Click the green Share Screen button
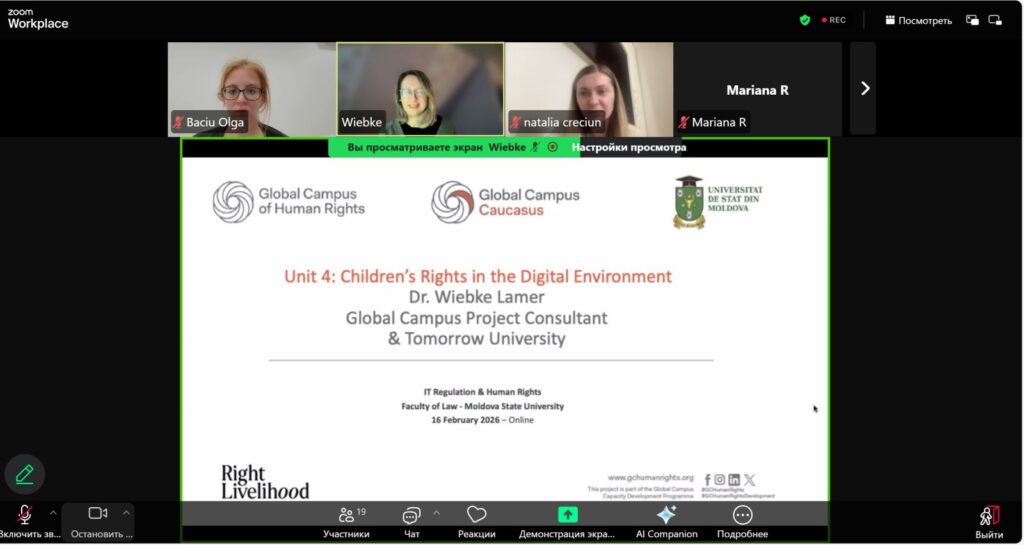The image size is (1024, 545). click(x=567, y=515)
